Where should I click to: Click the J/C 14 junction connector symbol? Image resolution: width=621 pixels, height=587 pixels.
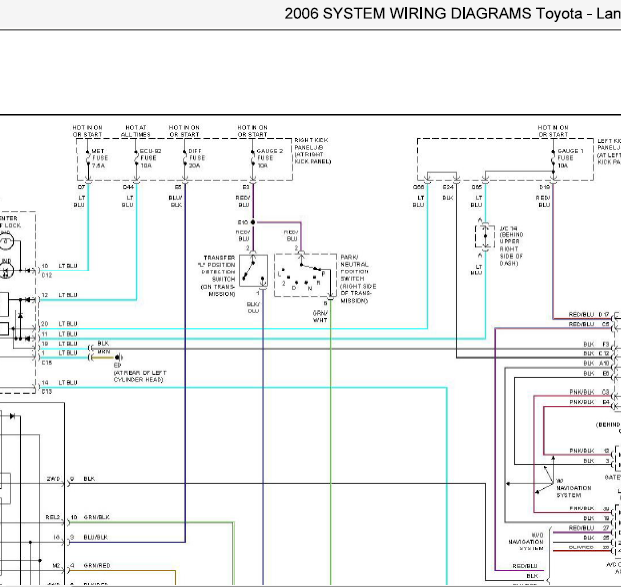click(485, 236)
